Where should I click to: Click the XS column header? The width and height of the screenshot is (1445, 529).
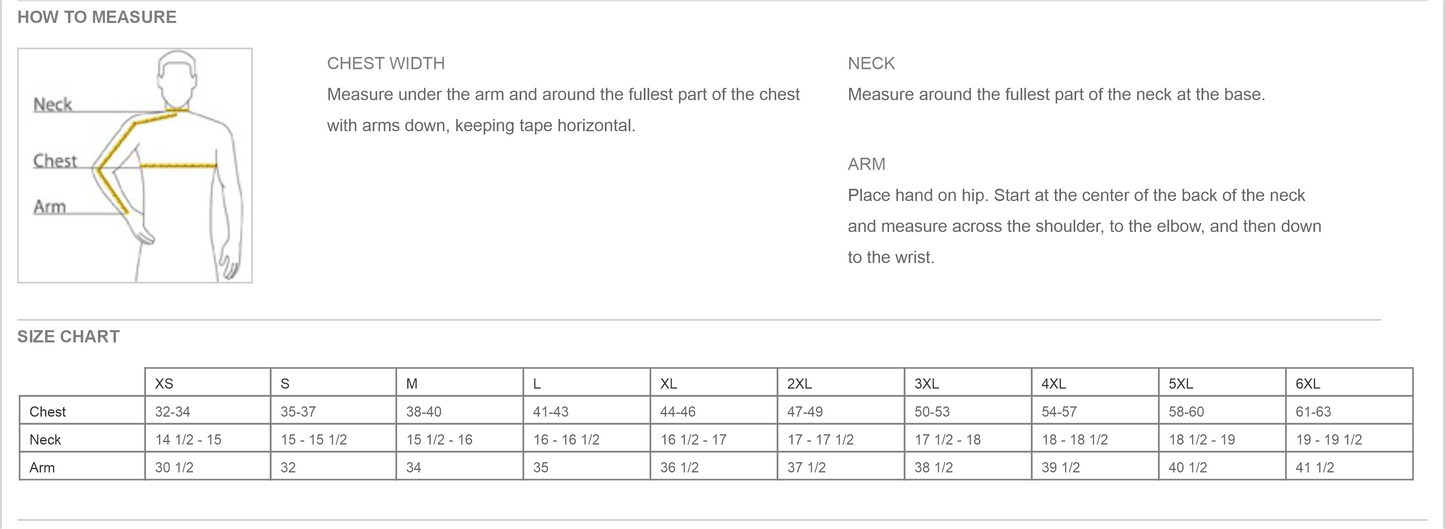pyautogui.click(x=164, y=383)
